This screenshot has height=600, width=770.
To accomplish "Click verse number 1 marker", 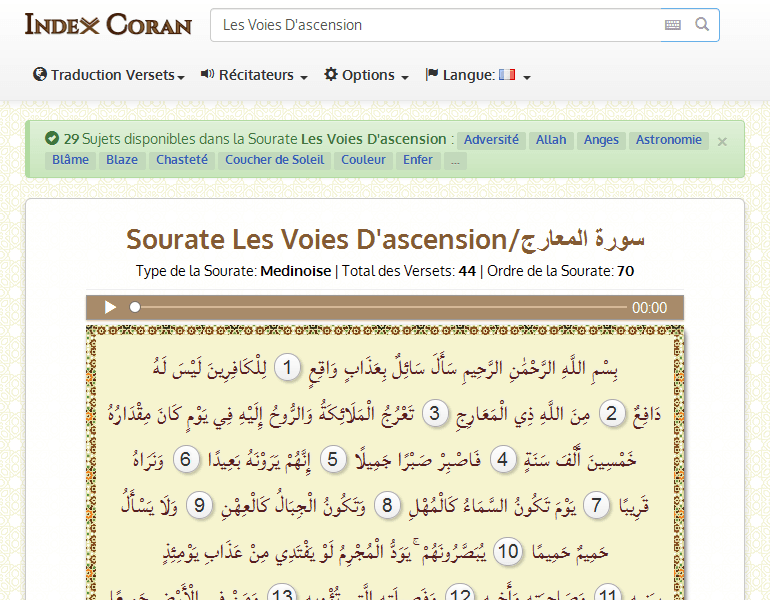I will (288, 368).
